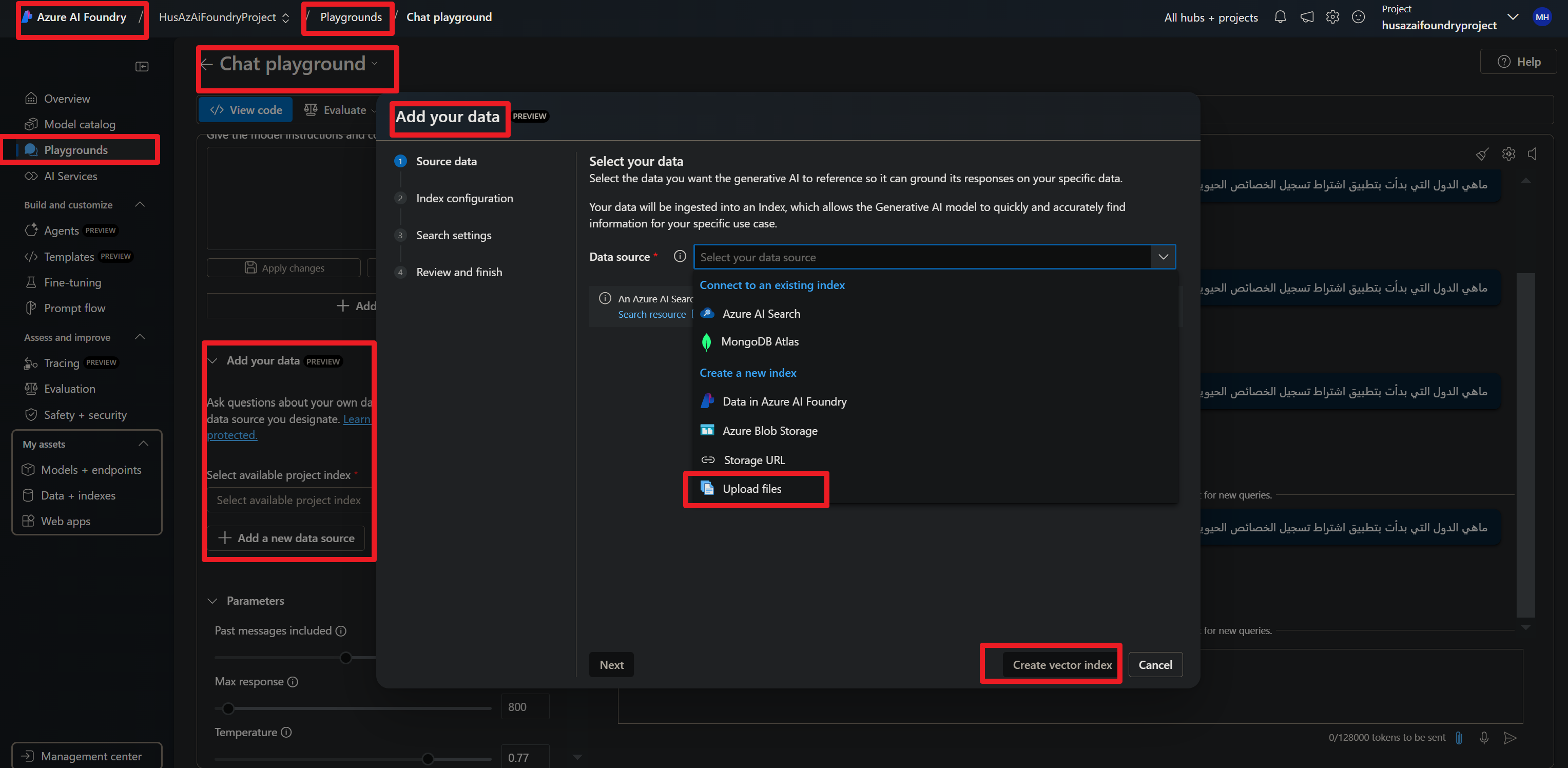Open MH account avatar
1568x768 pixels.
(x=1542, y=17)
